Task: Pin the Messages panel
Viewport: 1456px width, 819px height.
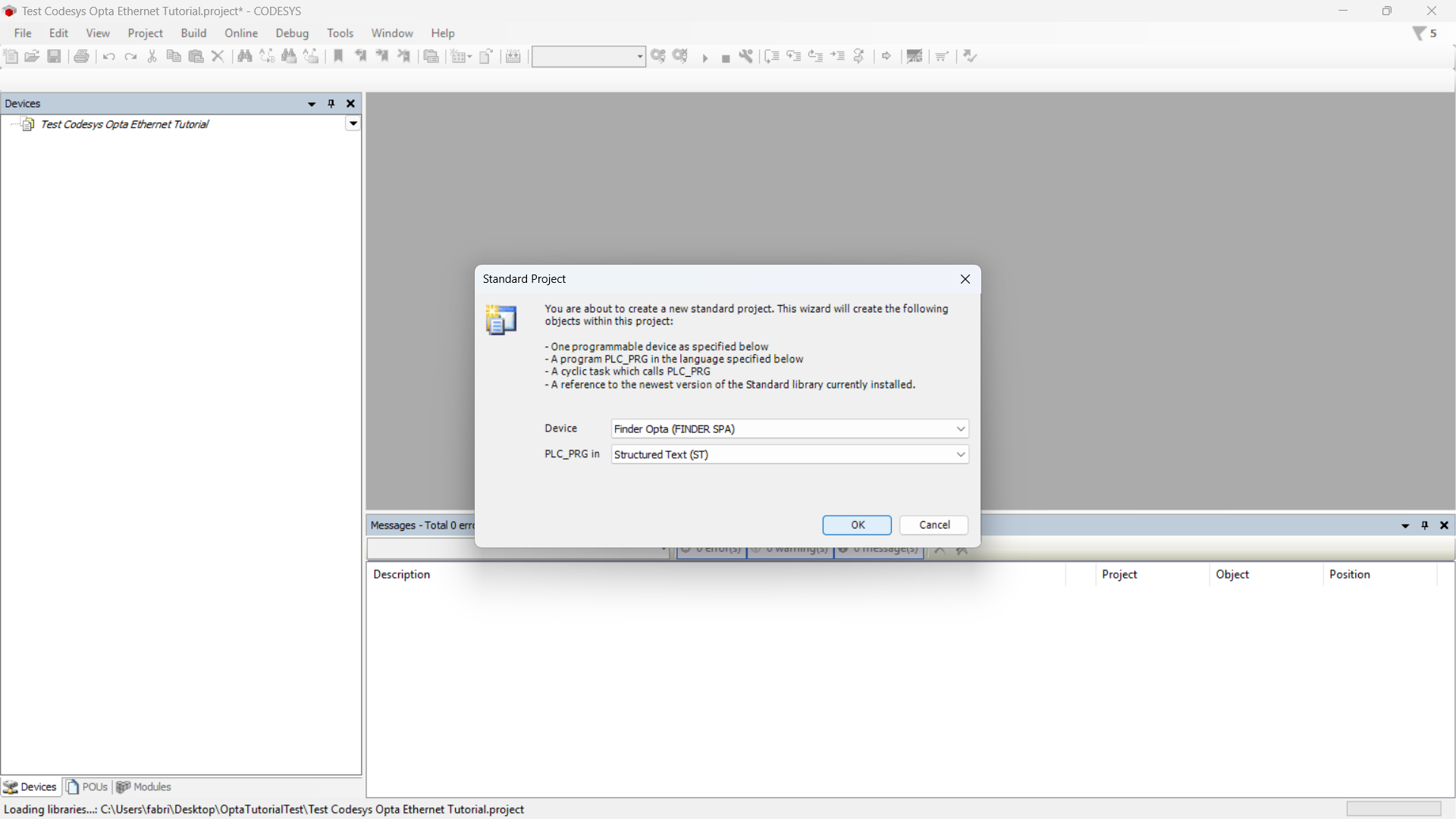Action: pyautogui.click(x=1424, y=526)
